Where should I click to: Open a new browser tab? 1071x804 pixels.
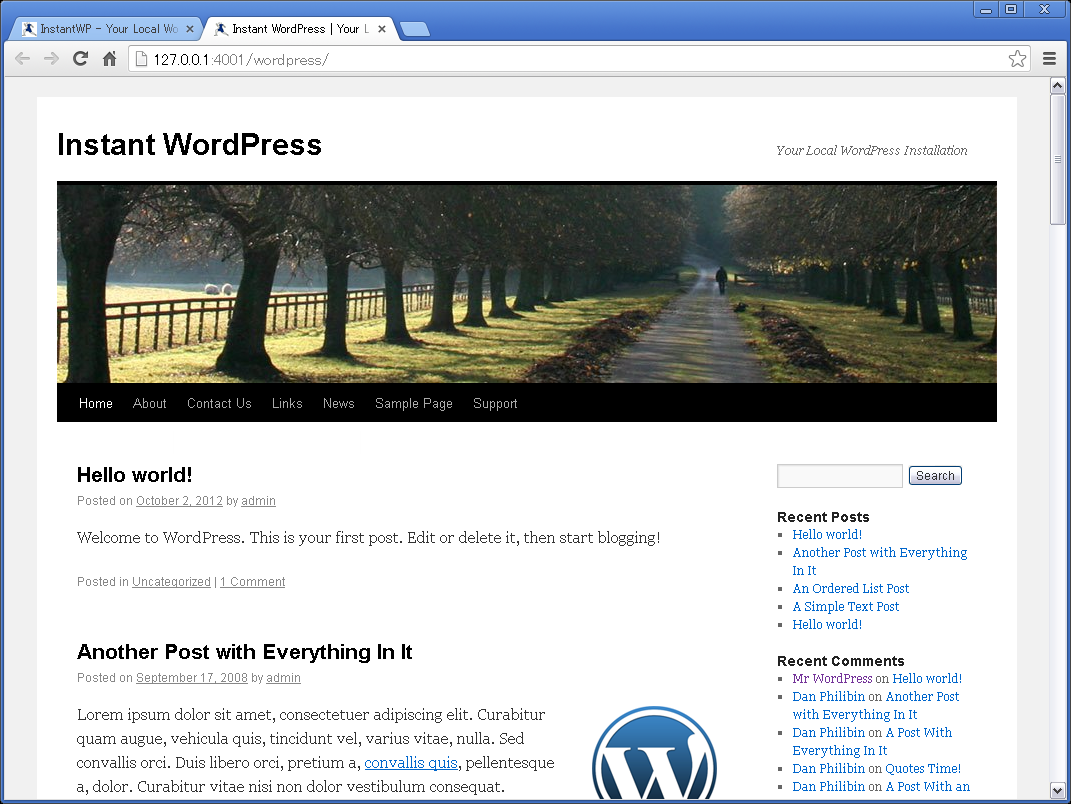[x=415, y=29]
